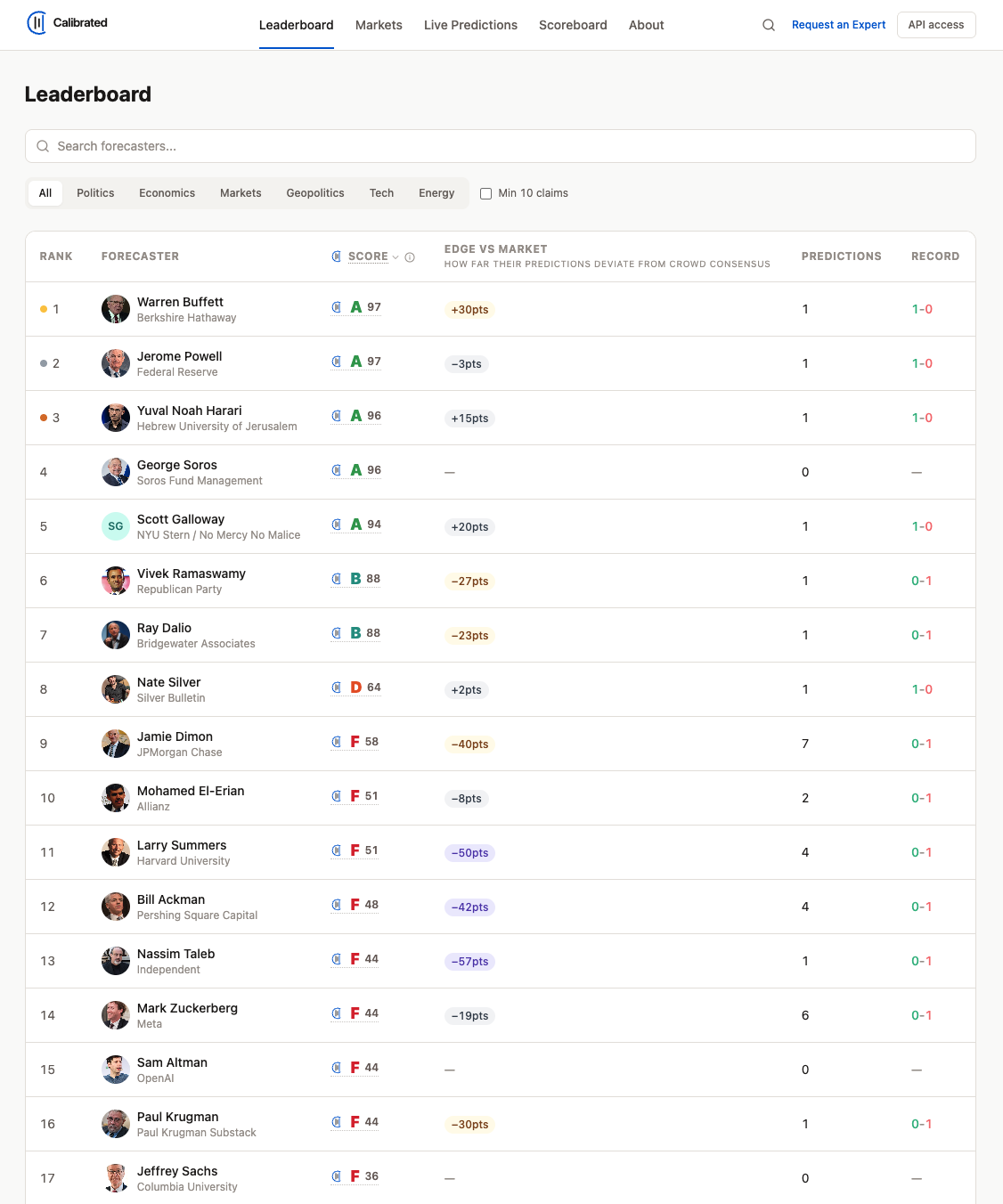Click the SG avatar for Scott Galloway

click(x=116, y=526)
